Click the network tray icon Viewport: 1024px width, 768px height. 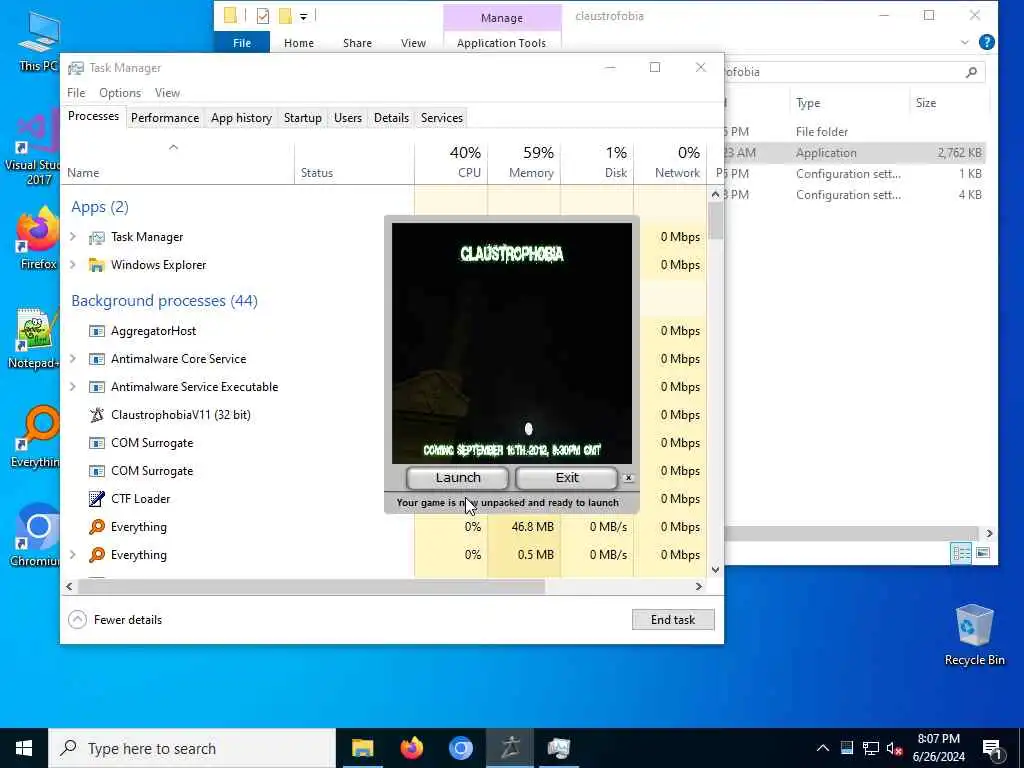click(871, 748)
